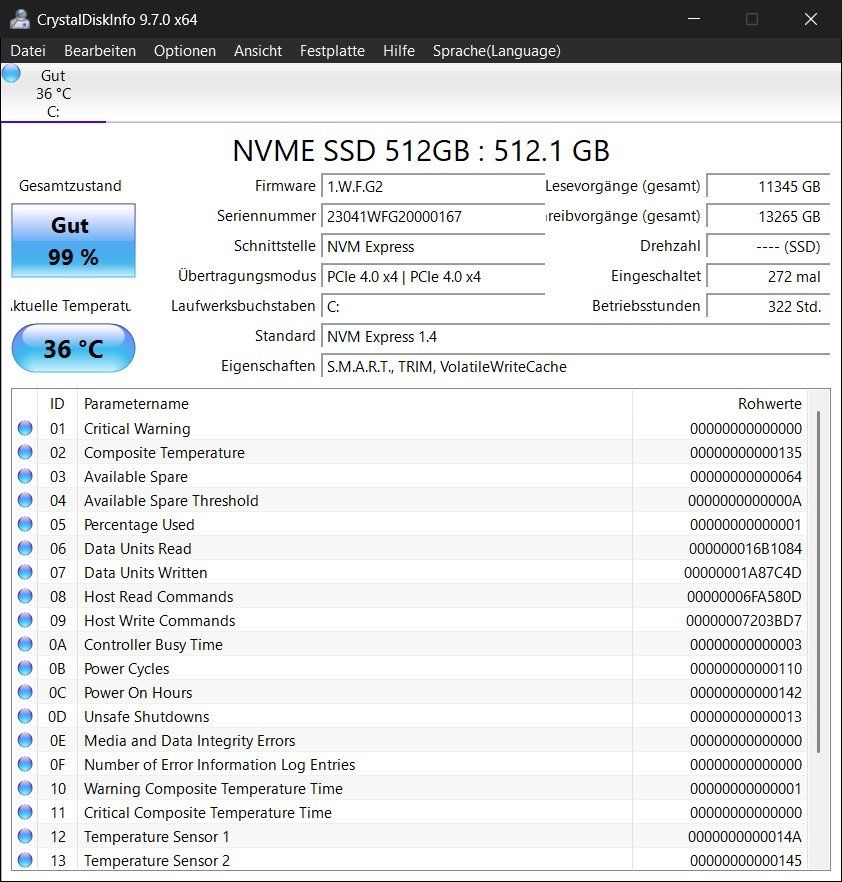The image size is (842, 882).
Task: Click the status dot beside Percentage Used
Action: pos(25,524)
